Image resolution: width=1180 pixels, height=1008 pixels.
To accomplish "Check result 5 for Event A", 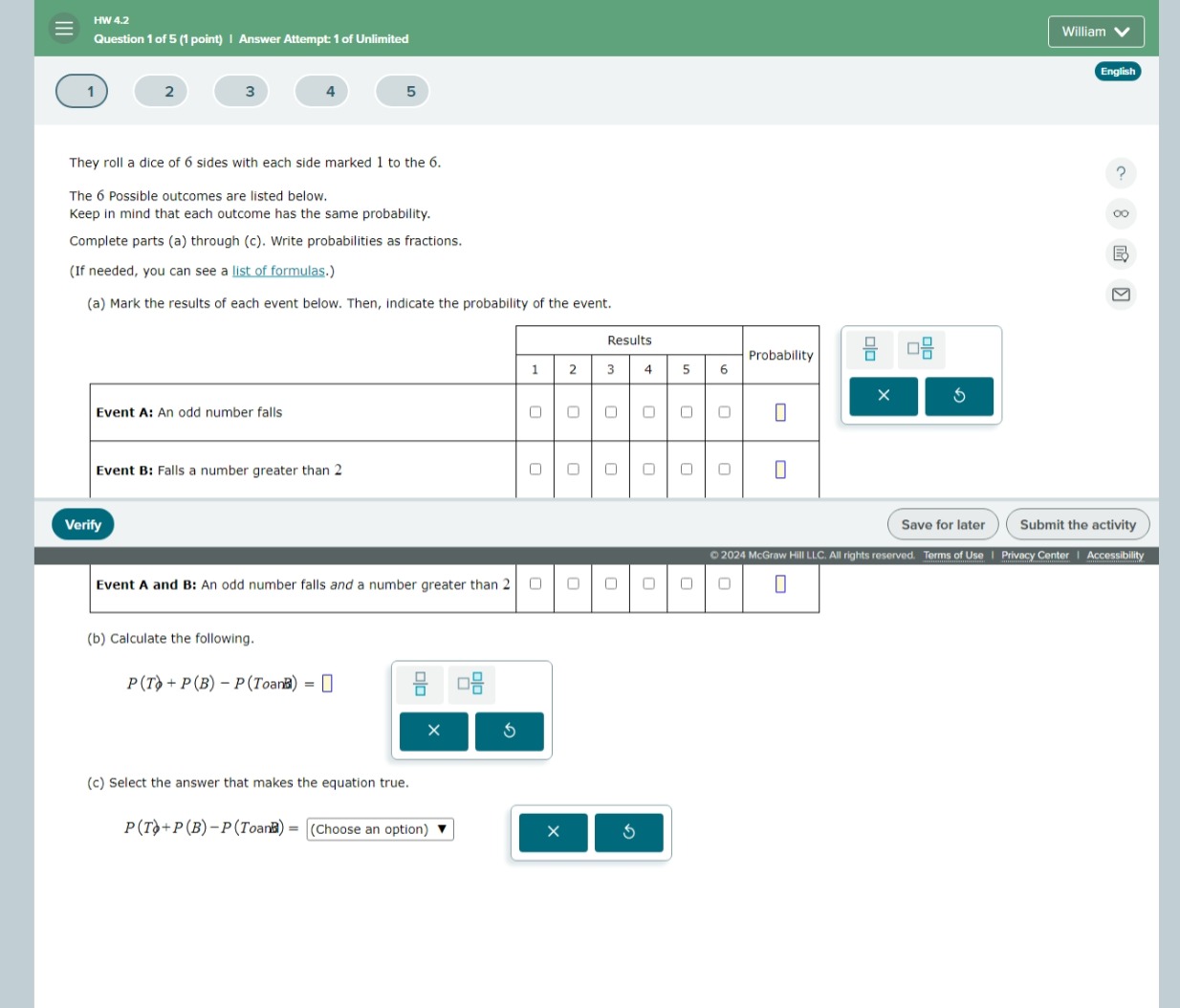I will tap(687, 412).
